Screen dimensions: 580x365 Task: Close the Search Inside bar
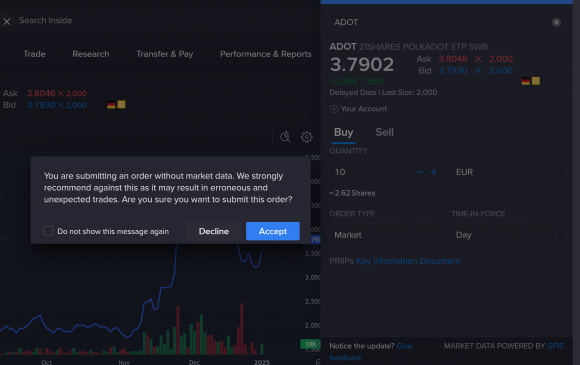pyautogui.click(x=7, y=21)
